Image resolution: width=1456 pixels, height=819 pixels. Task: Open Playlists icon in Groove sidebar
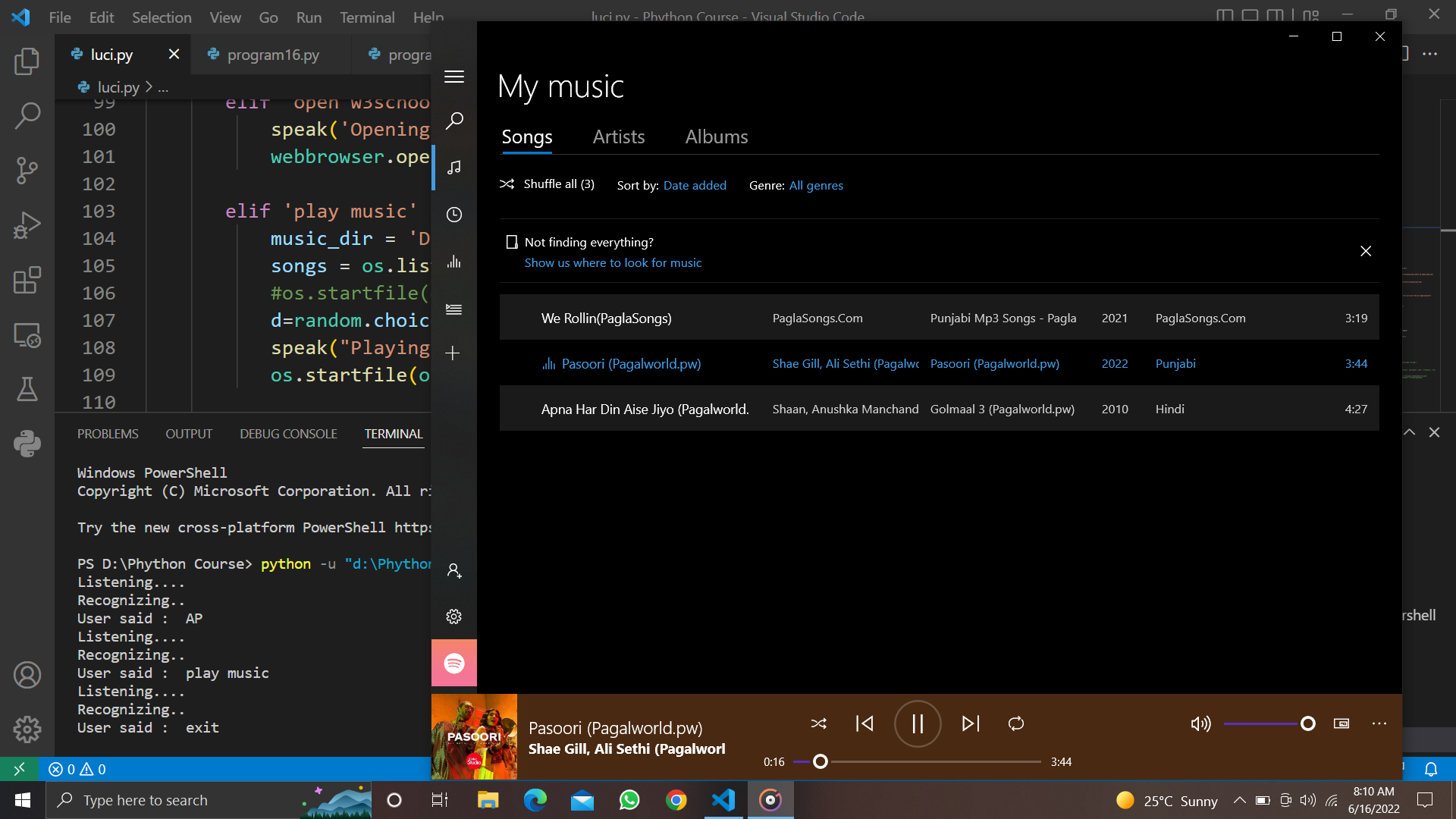(x=454, y=309)
